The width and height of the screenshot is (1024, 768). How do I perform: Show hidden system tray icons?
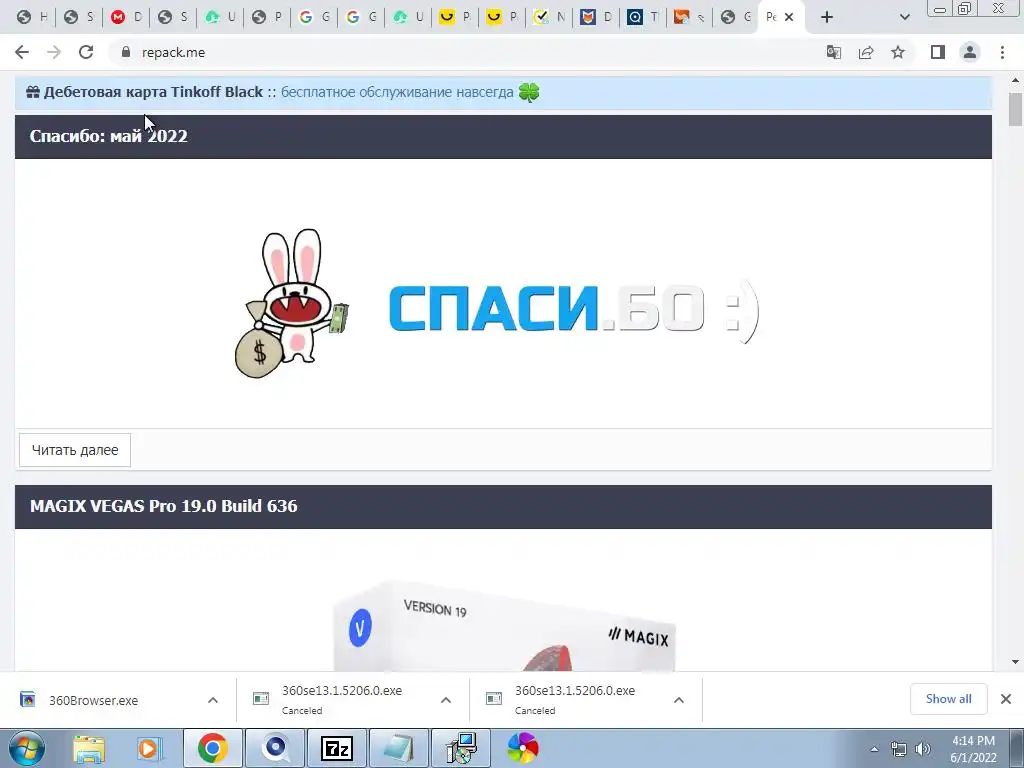(874, 749)
